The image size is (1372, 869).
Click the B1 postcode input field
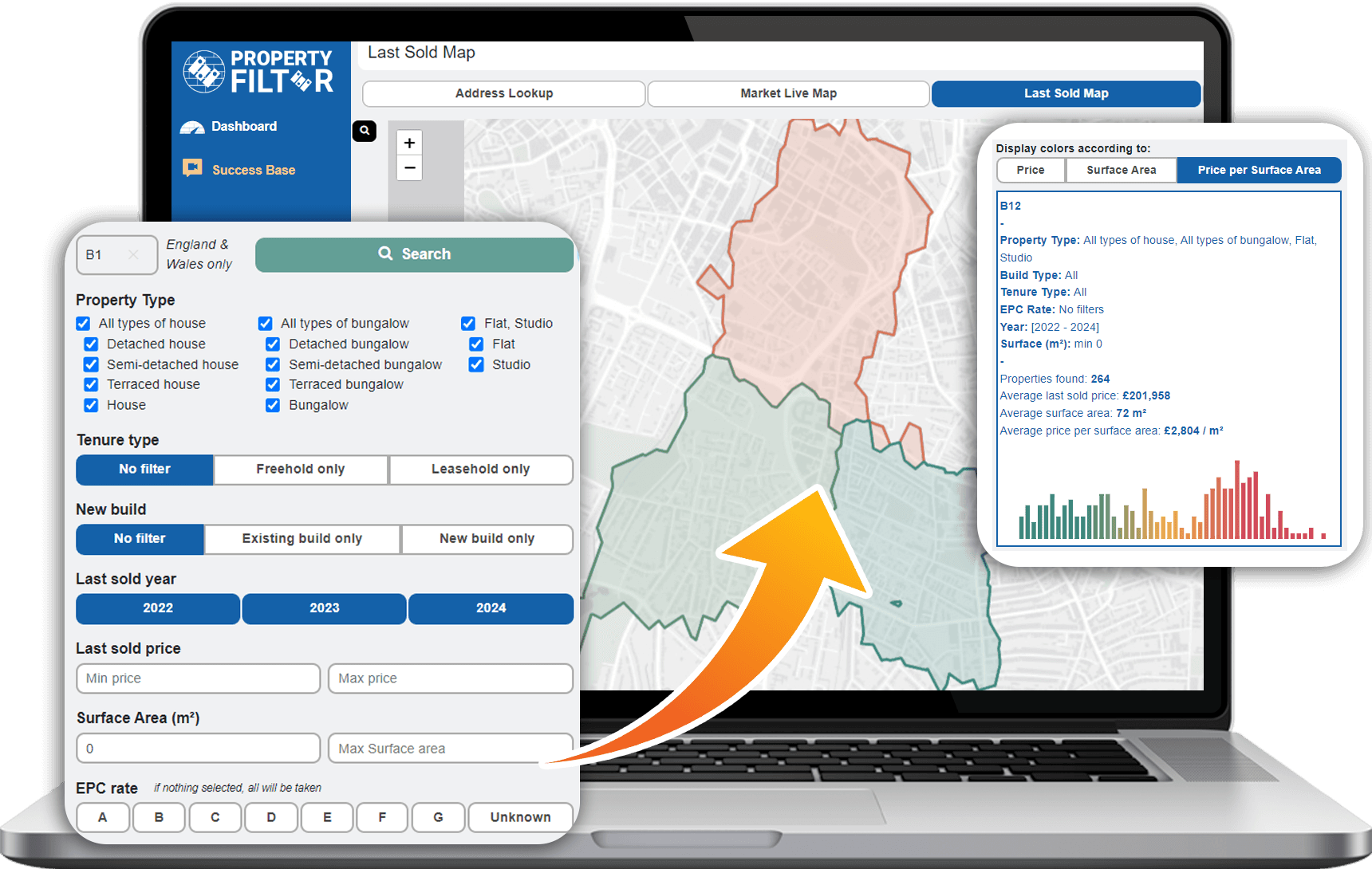[117, 254]
